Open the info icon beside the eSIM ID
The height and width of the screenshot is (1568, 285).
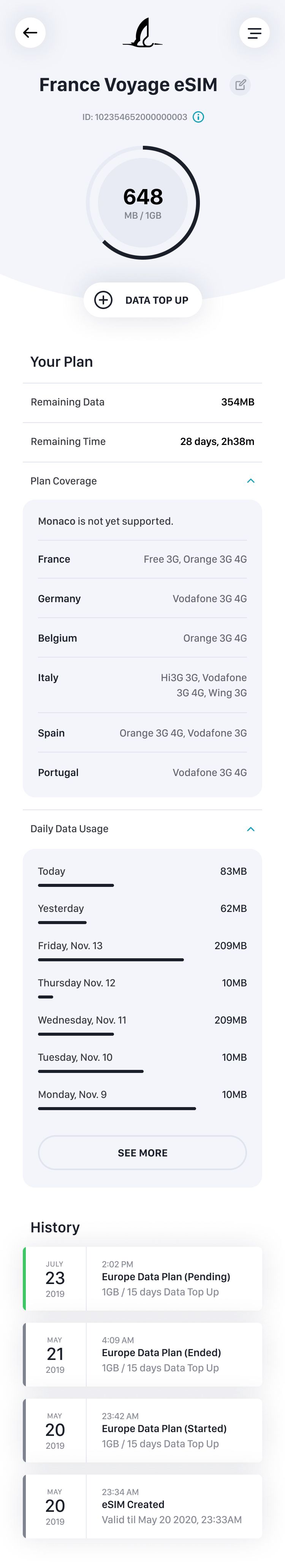coord(198,117)
